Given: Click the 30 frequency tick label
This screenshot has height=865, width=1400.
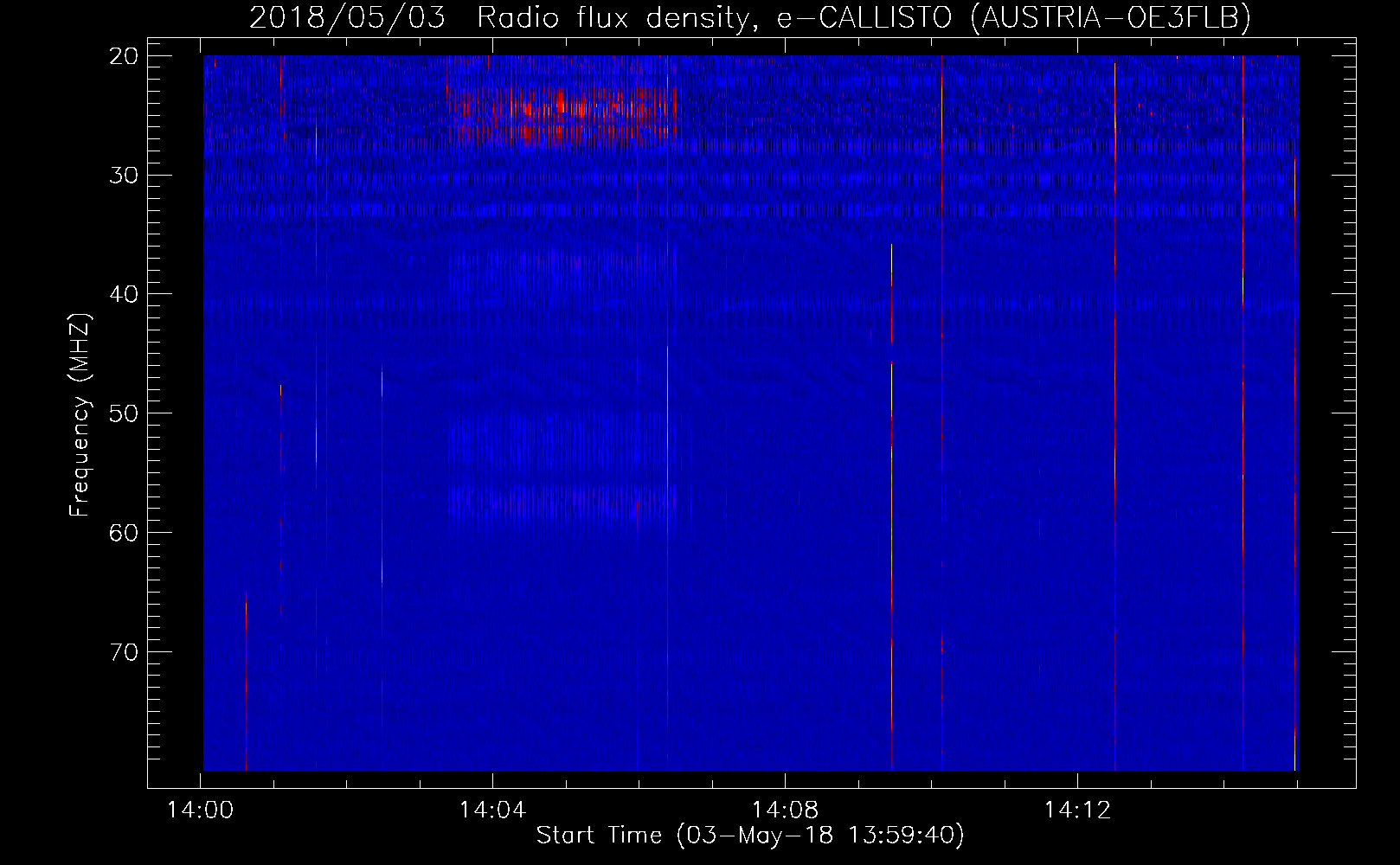Looking at the screenshot, I should 124,176.
